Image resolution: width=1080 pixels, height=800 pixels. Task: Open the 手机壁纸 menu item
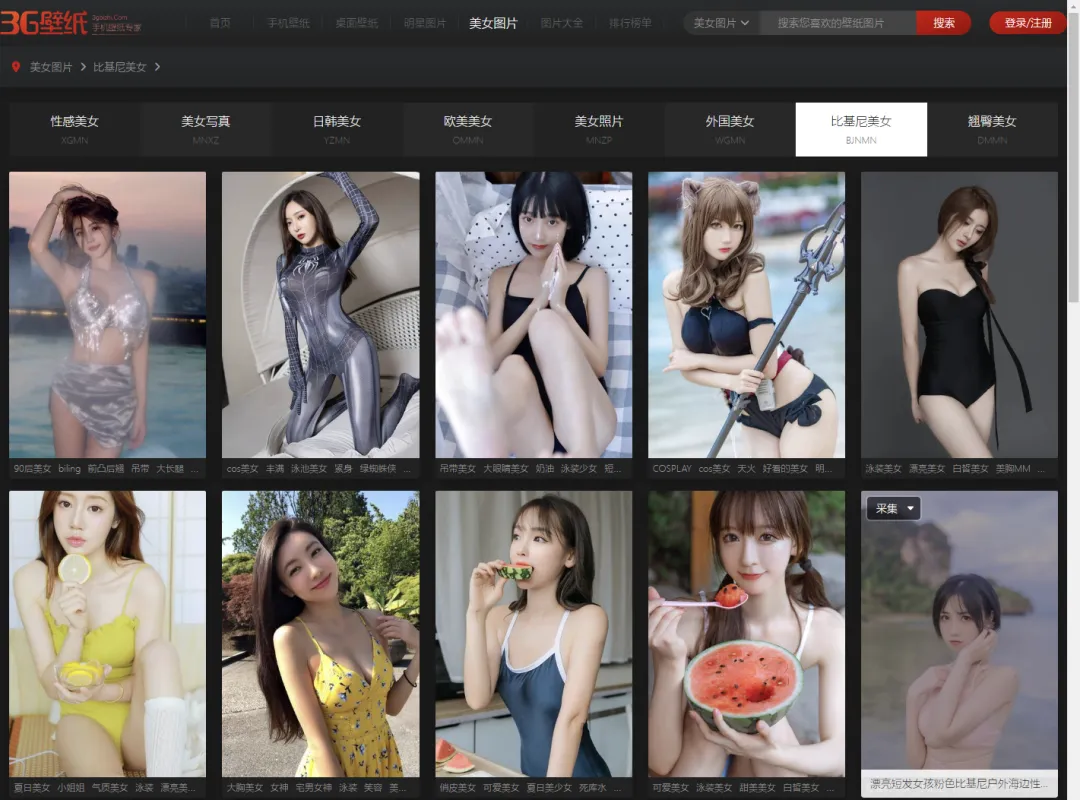click(288, 23)
